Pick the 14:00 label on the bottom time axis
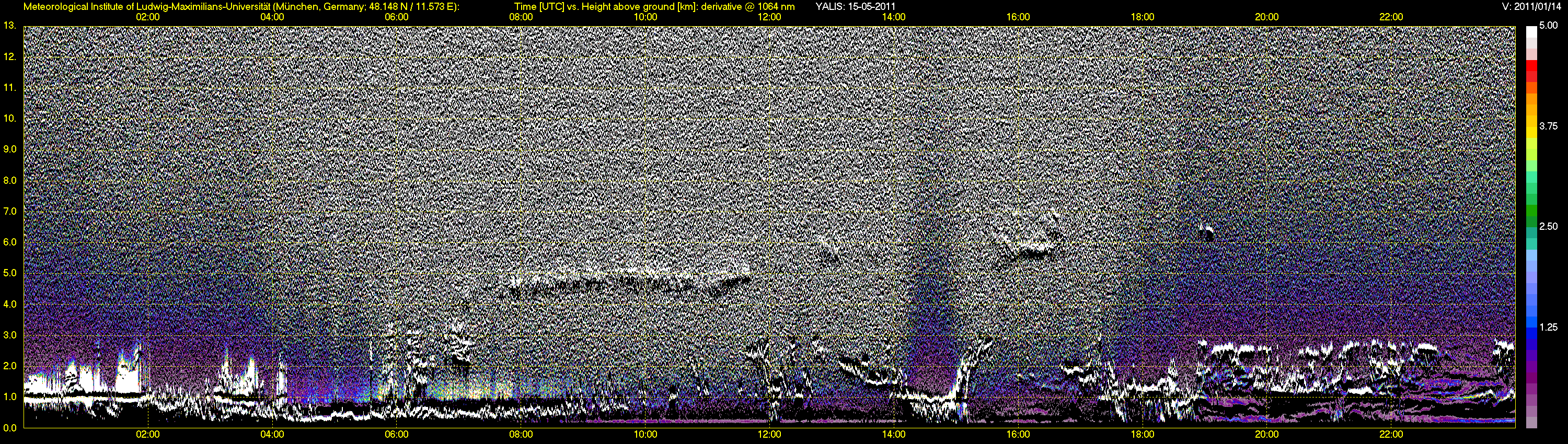 (x=894, y=434)
